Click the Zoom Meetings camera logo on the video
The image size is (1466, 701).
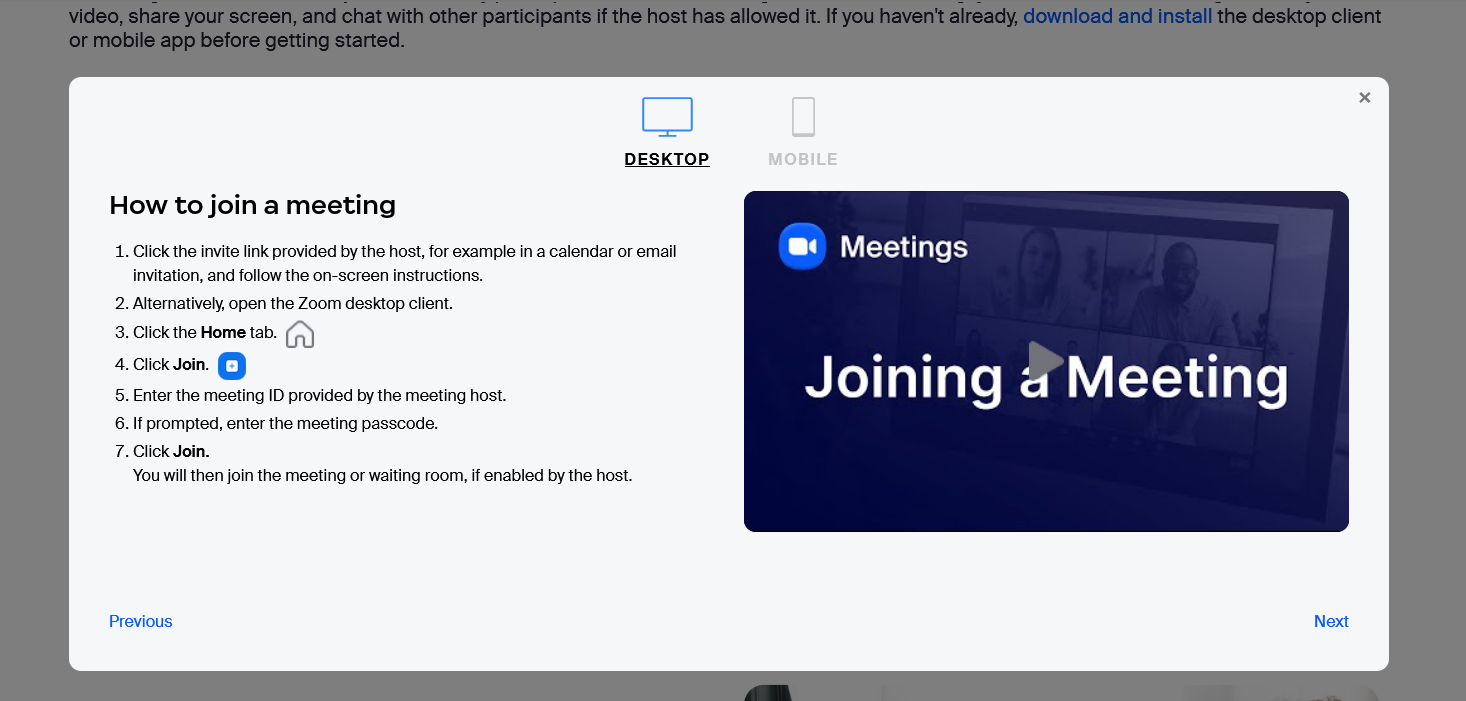[x=800, y=245]
